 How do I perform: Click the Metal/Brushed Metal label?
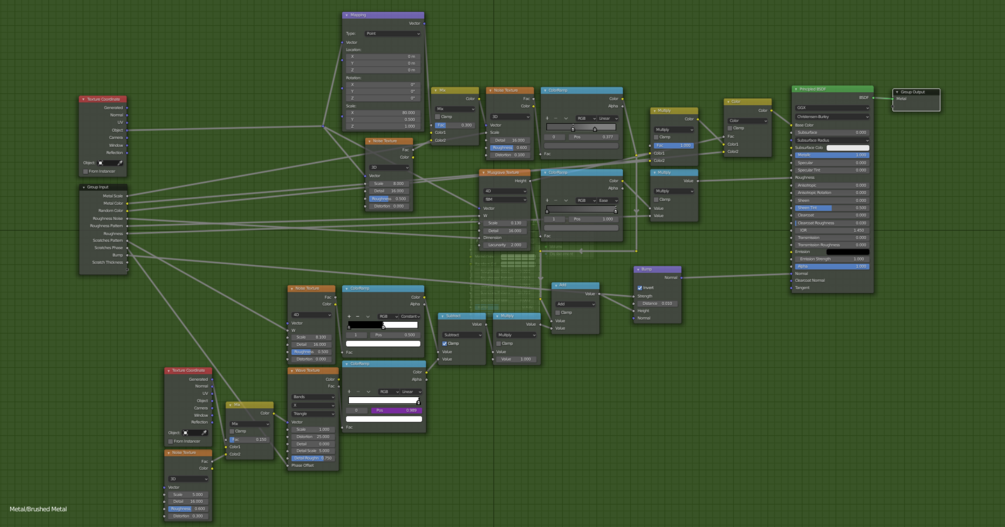(x=38, y=509)
